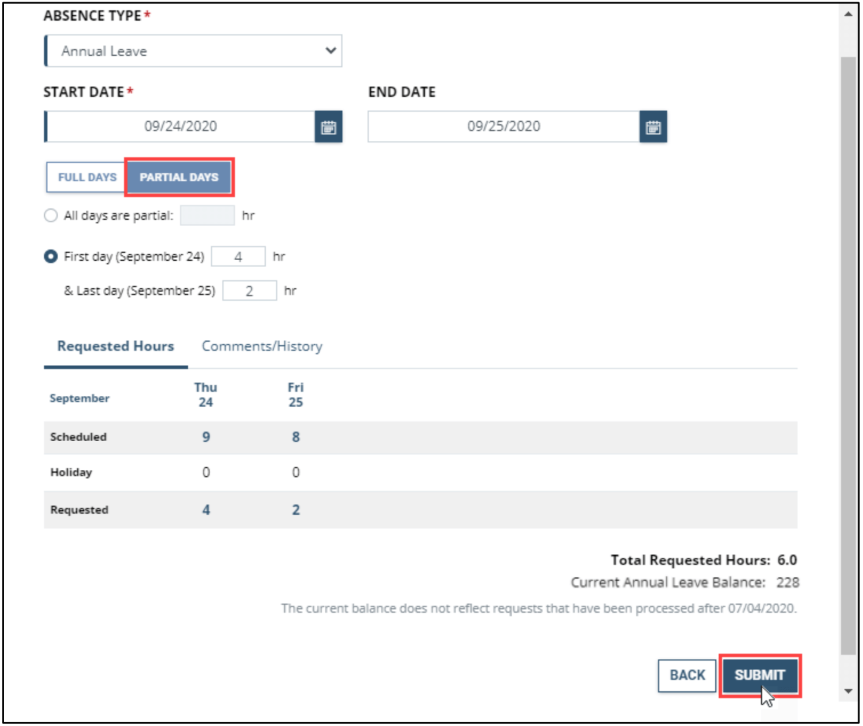Click the Thursday scheduled hours value 9

pos(206,437)
